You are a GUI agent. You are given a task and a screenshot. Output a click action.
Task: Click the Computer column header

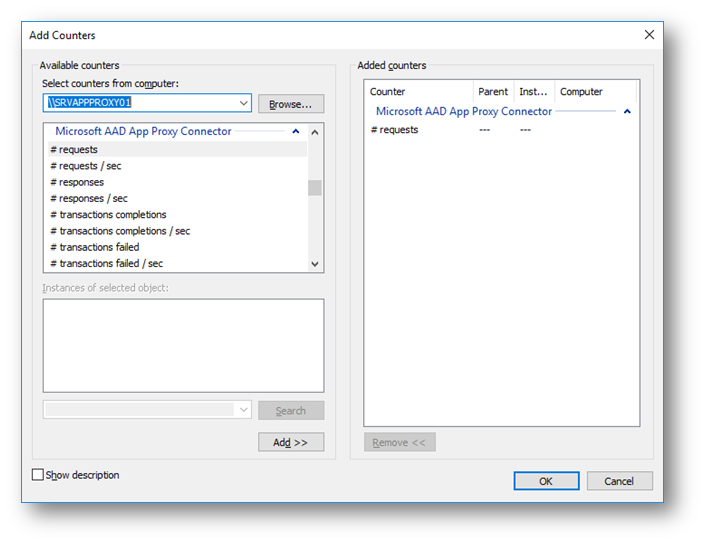tap(595, 91)
